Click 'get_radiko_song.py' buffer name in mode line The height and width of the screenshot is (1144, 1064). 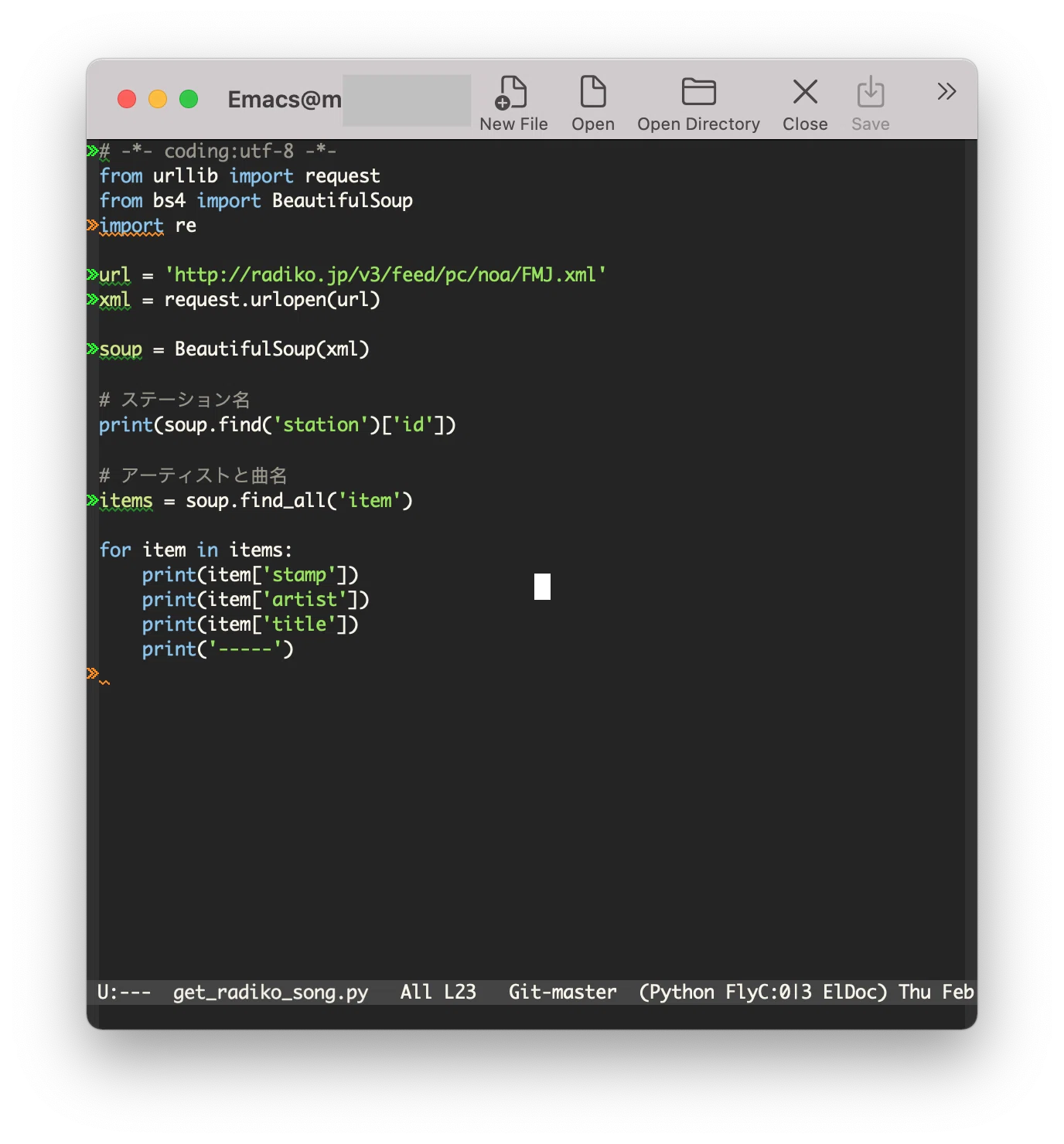271,992
